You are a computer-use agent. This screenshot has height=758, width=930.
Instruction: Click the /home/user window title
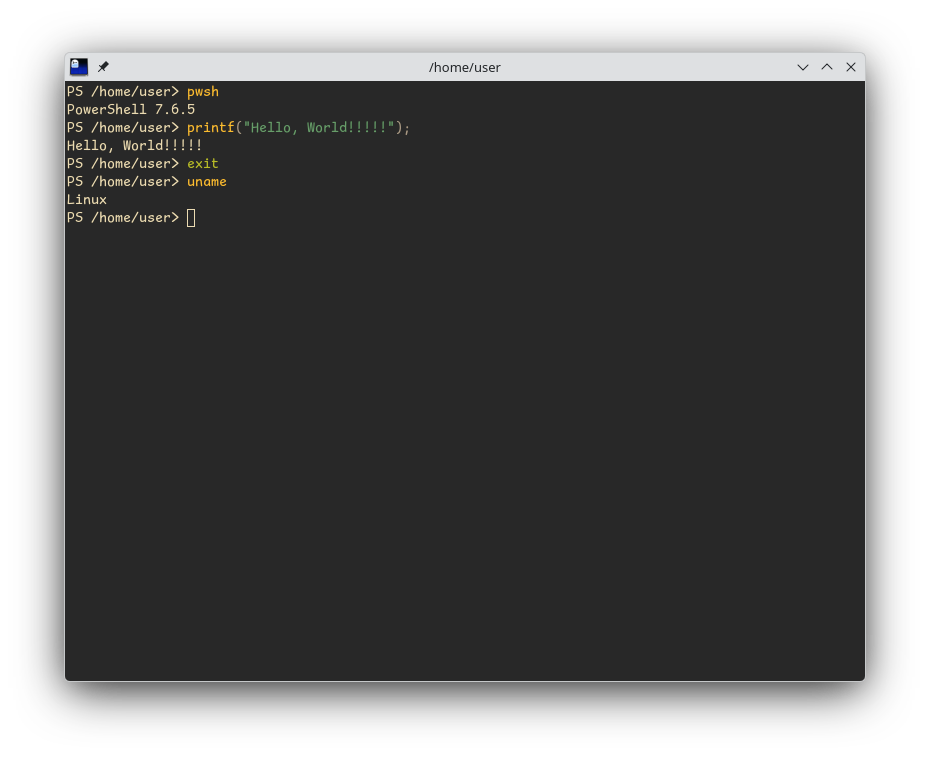pyautogui.click(x=464, y=68)
